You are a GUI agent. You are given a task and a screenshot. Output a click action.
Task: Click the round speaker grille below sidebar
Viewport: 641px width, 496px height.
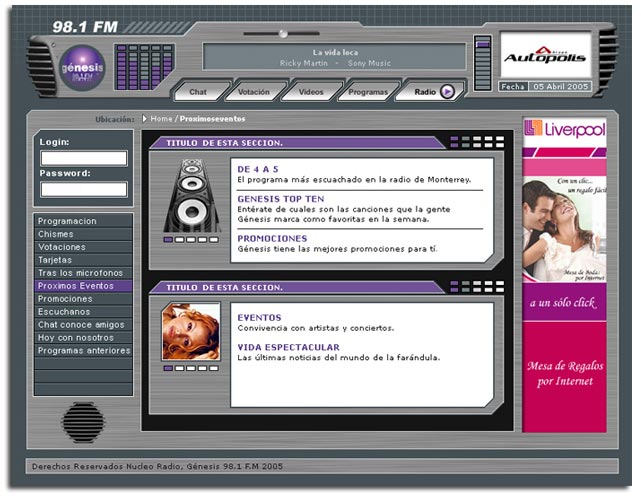click(x=83, y=422)
